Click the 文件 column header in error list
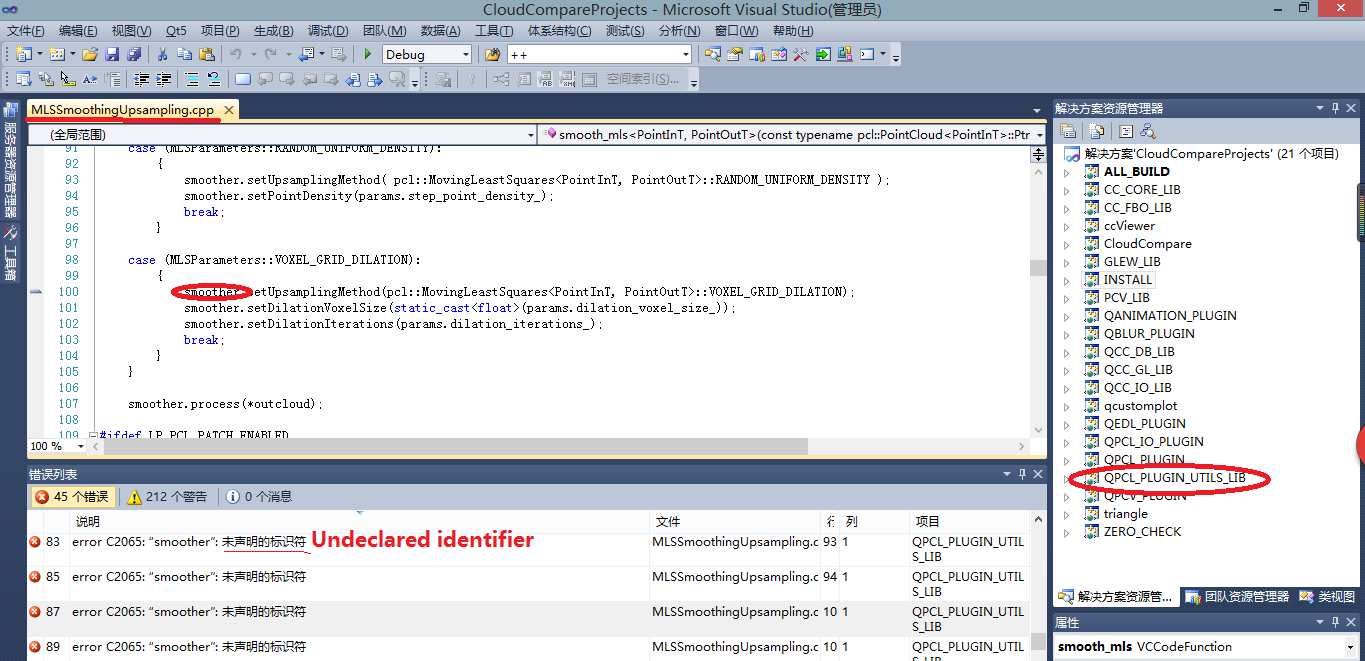 coord(668,521)
